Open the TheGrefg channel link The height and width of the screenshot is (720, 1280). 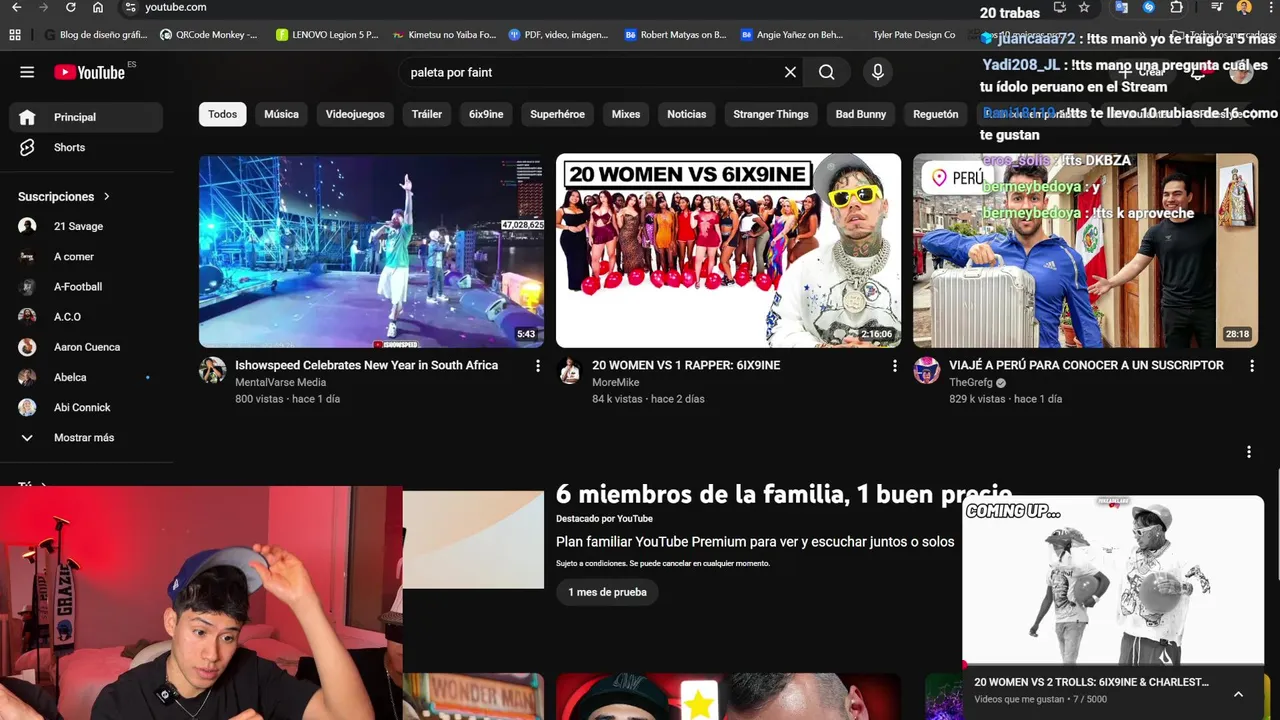[x=971, y=382]
